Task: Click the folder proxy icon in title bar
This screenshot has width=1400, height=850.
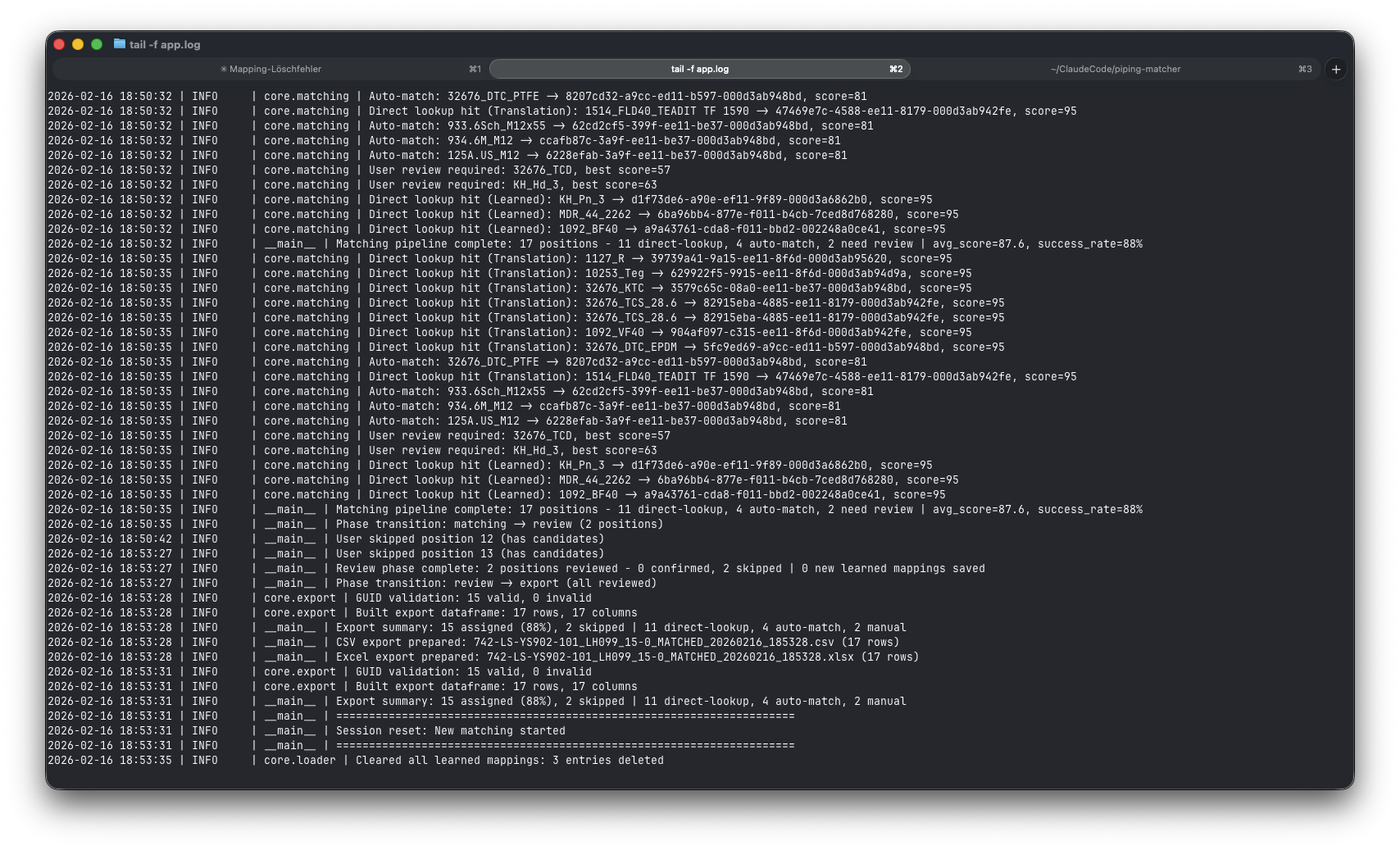Action: tap(120, 44)
